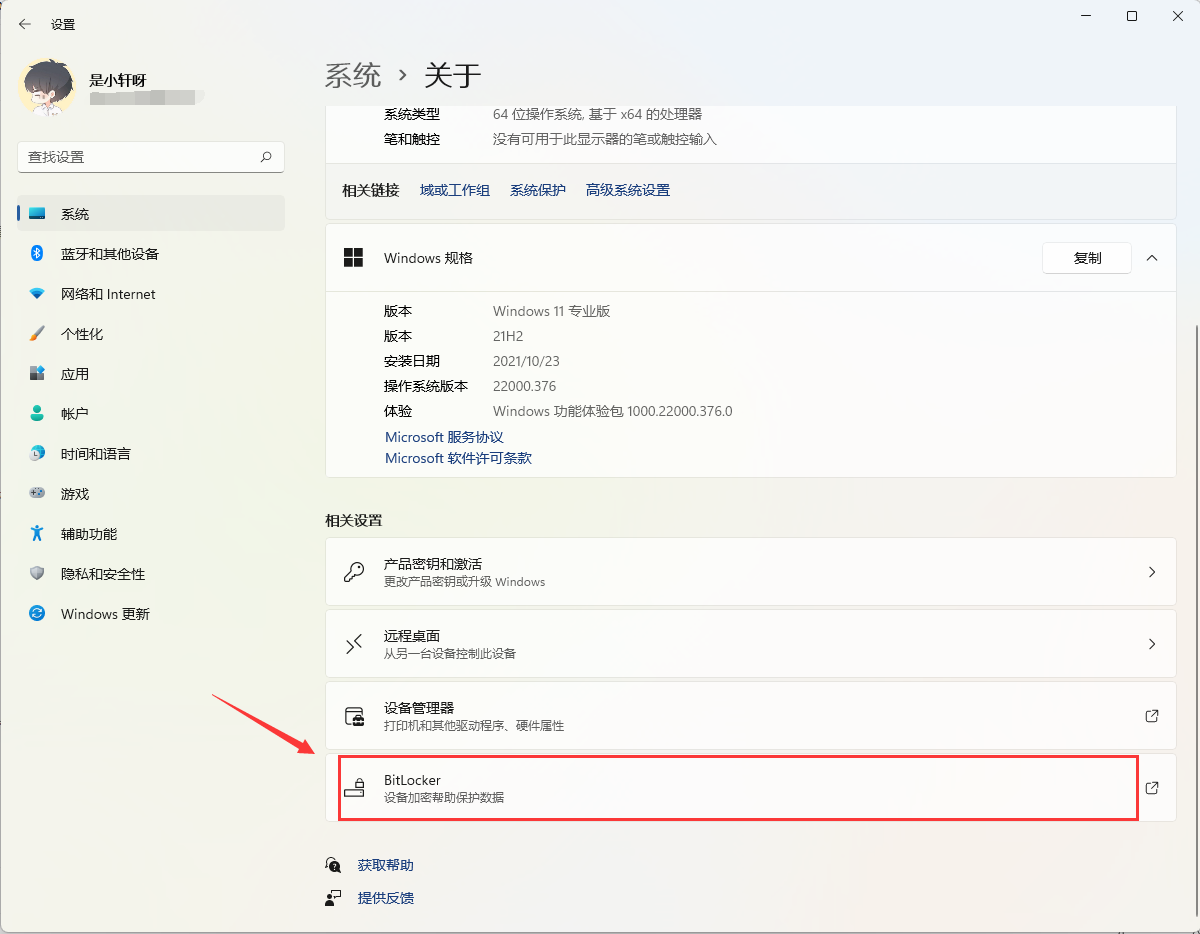Click the BitLocker padlock icon
Screen dimensions: 1200x934
pyautogui.click(x=356, y=787)
